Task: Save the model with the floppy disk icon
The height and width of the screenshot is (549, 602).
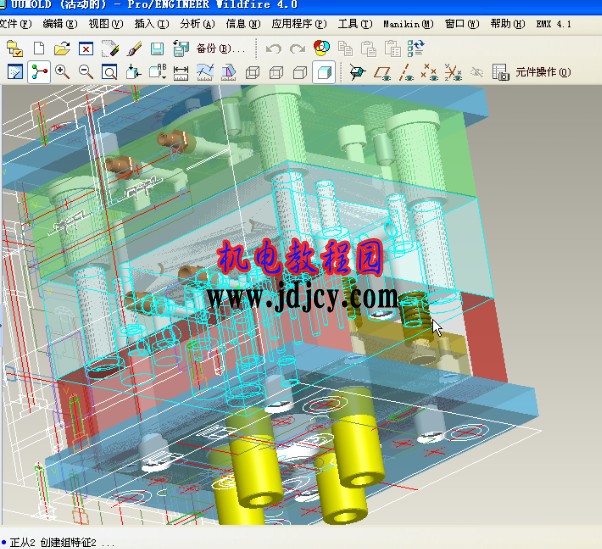Action: 157,49
